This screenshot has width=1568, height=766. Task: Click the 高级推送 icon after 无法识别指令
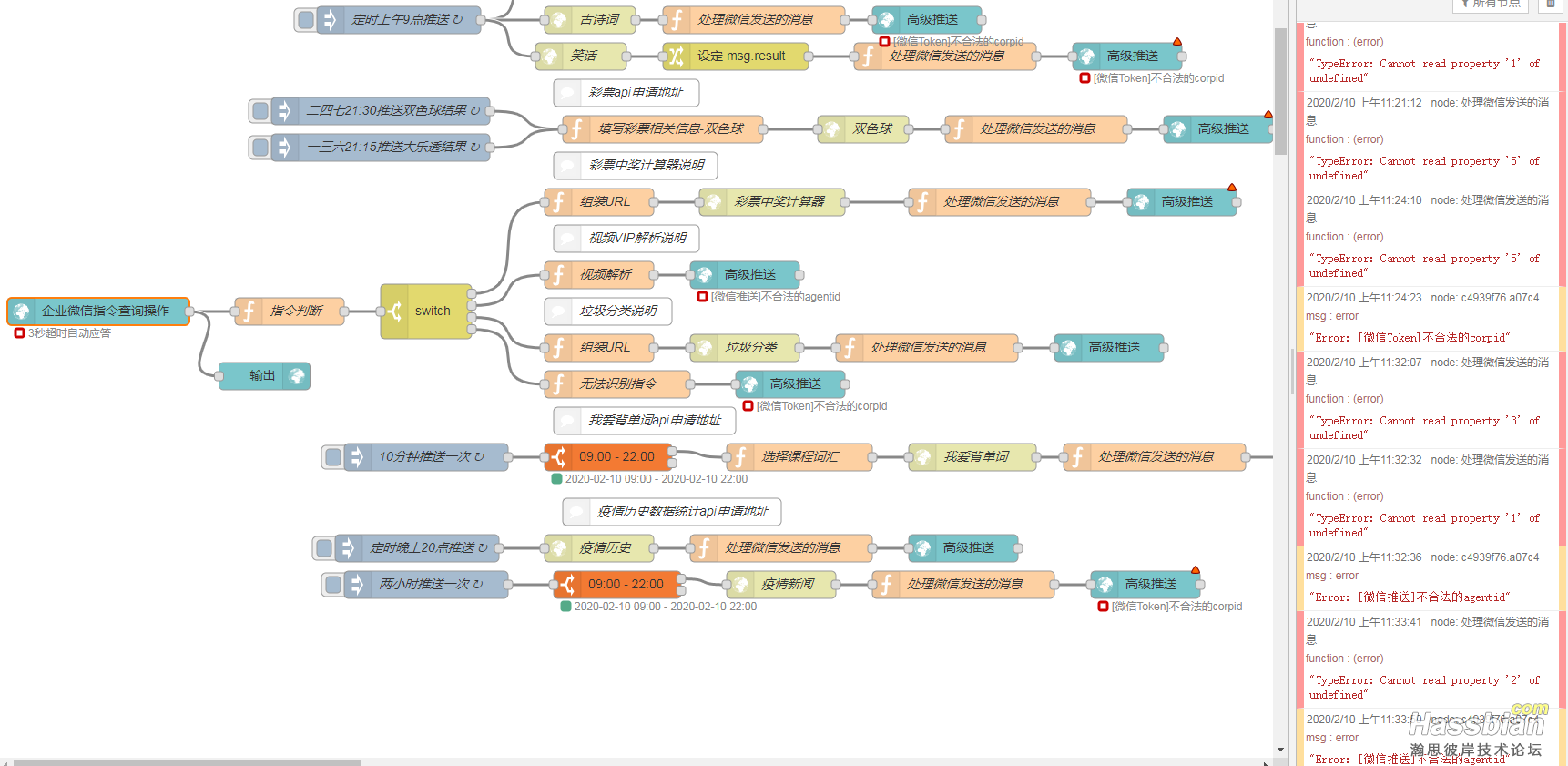pos(749,383)
